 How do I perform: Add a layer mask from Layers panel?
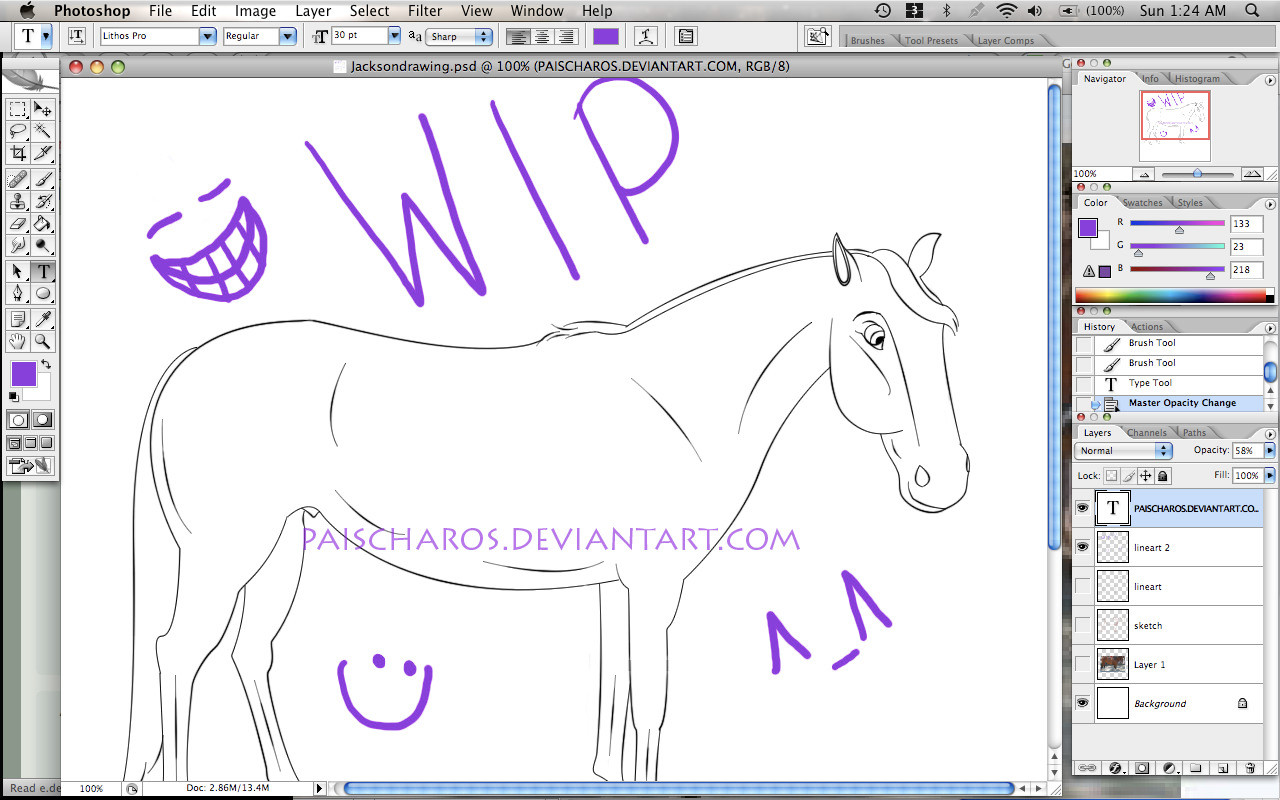(1142, 768)
